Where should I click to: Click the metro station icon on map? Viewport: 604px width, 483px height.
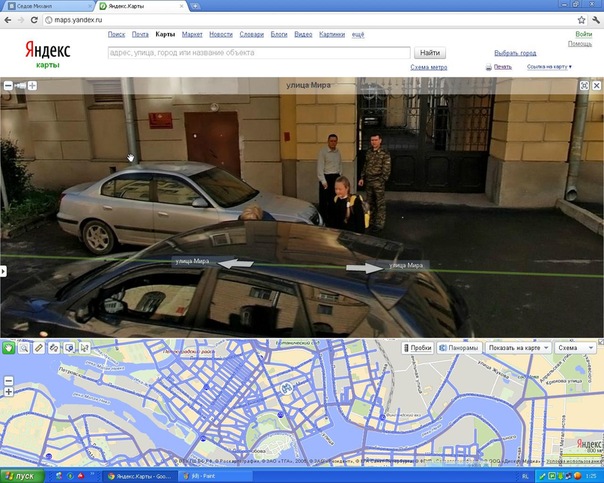[x=286, y=388]
